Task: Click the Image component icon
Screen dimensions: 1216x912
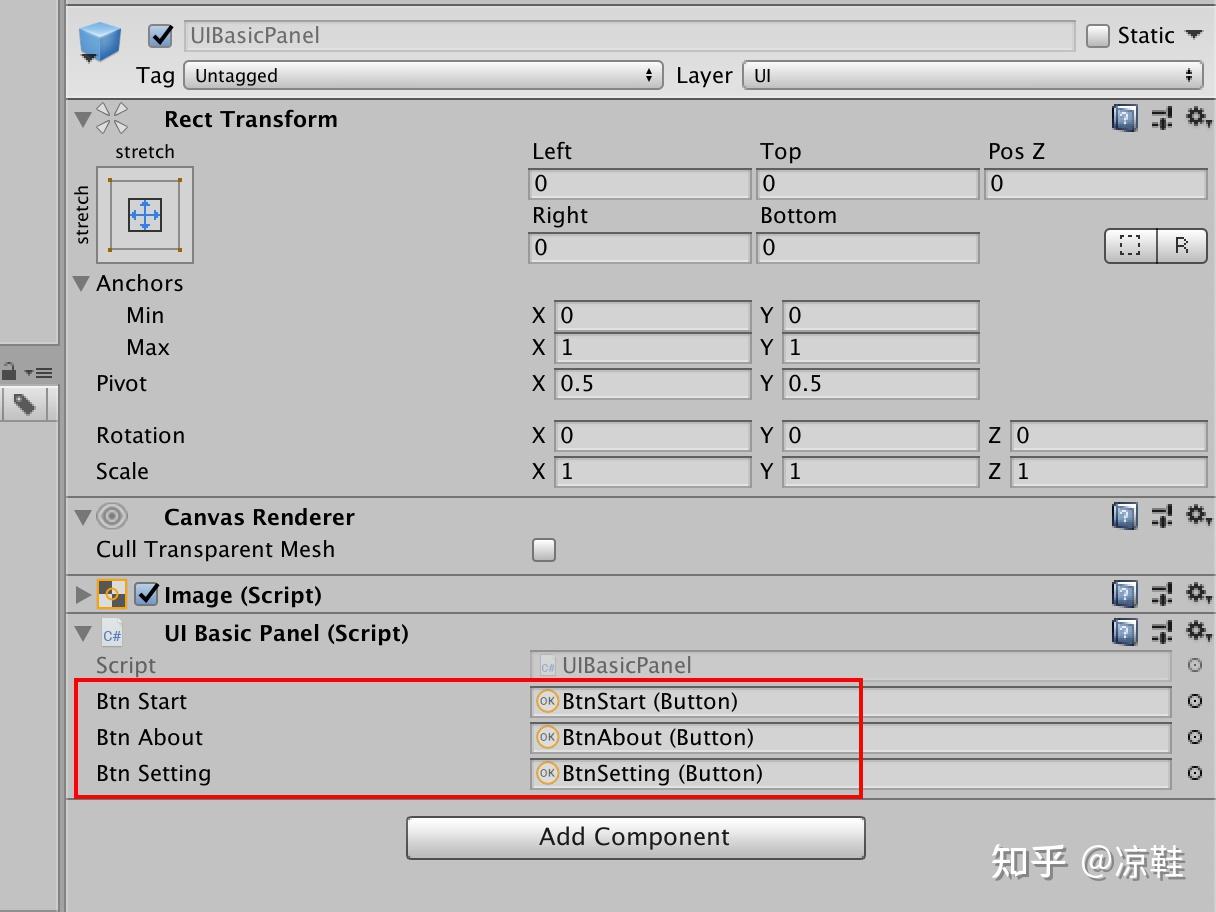Action: pyautogui.click(x=112, y=595)
